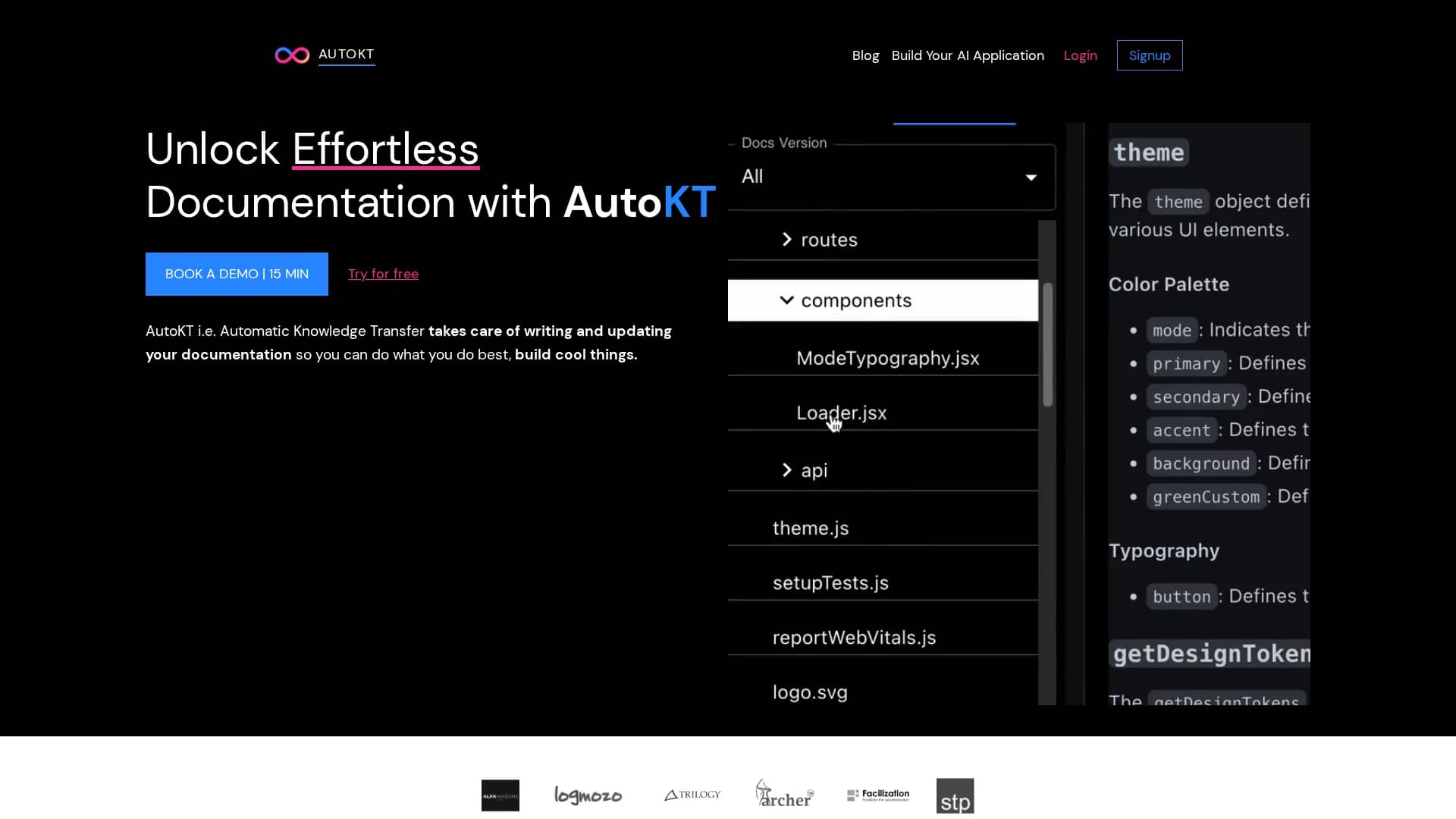Viewport: 1456px width, 819px height.
Task: Click the Docs Version dropdown arrow
Action: coord(1031,177)
